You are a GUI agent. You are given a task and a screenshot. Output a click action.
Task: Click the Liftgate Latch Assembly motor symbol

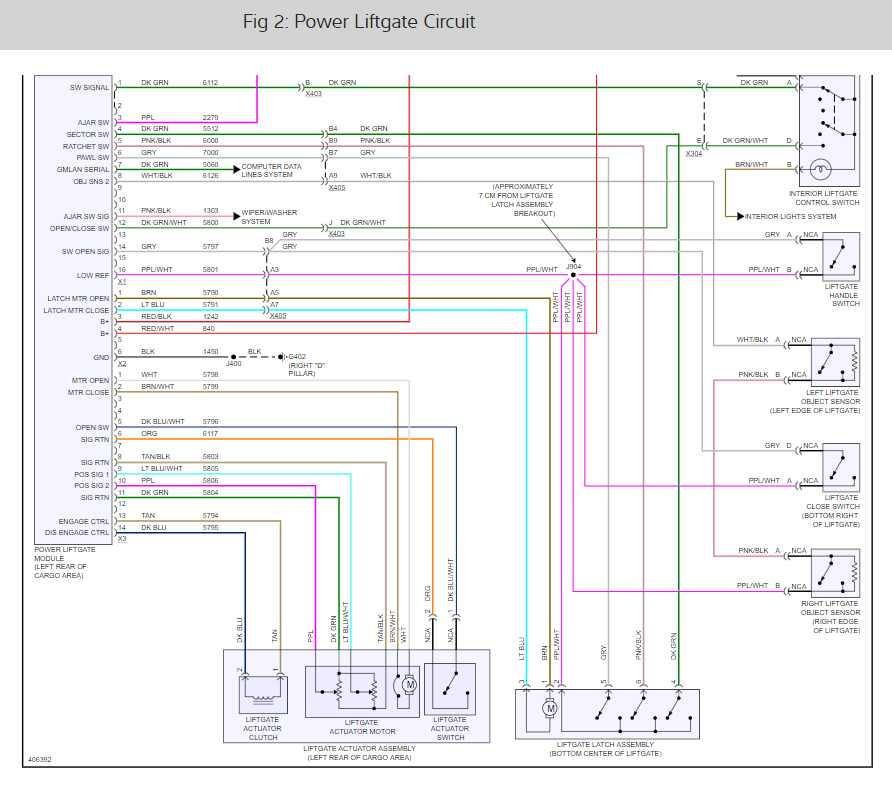tap(550, 709)
